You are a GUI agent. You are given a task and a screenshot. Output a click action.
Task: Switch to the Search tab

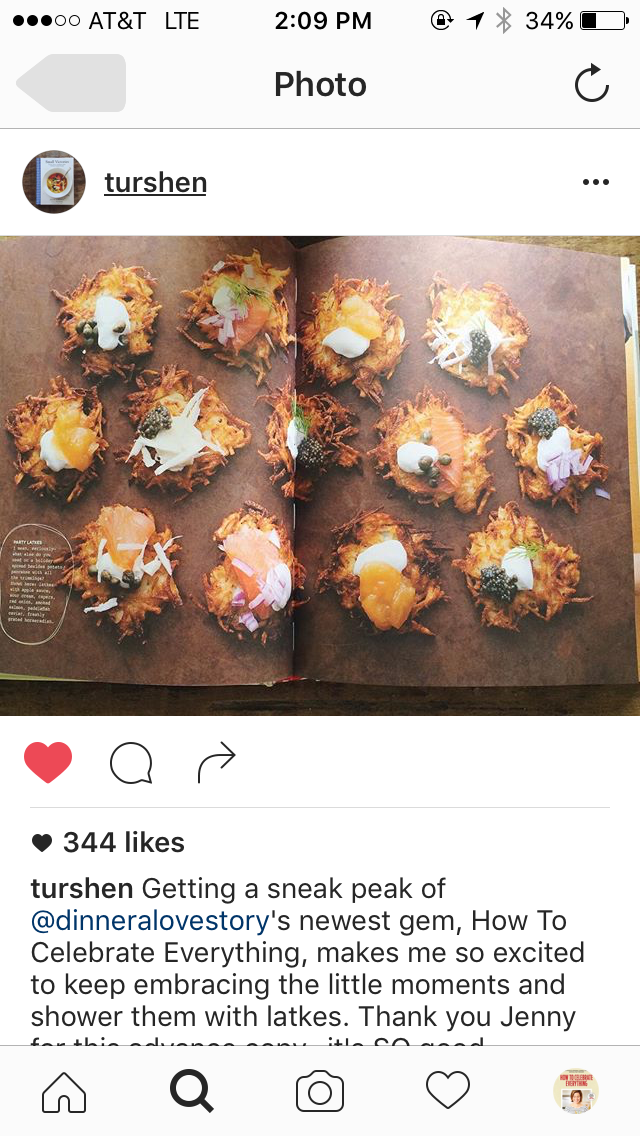pyautogui.click(x=192, y=1091)
